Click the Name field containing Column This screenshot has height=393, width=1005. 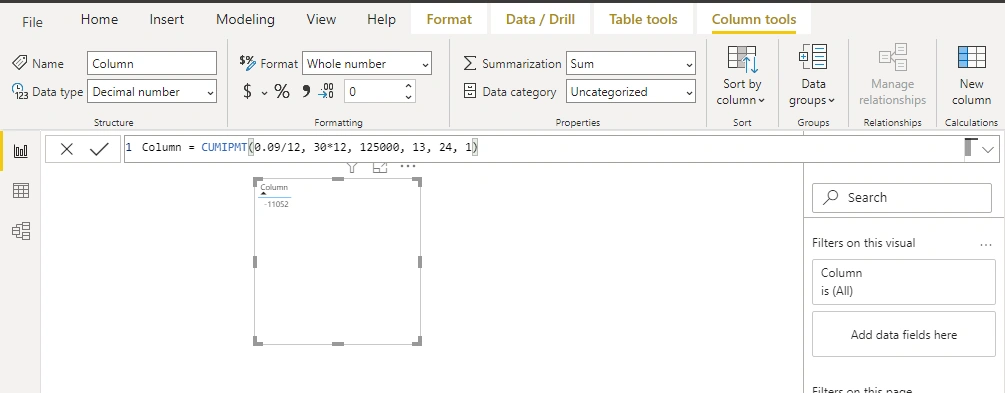tap(152, 63)
